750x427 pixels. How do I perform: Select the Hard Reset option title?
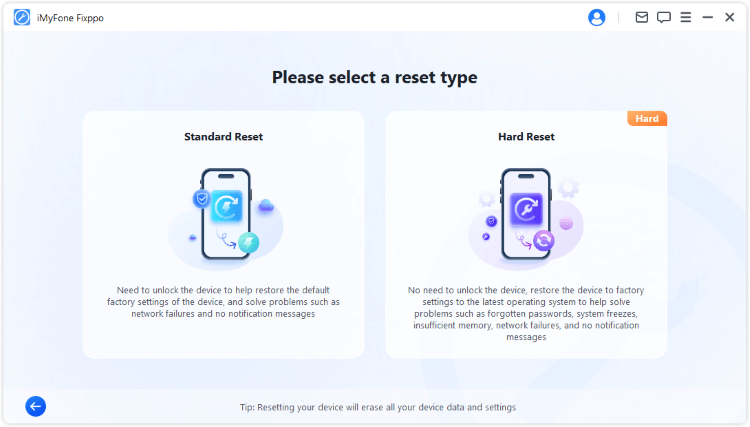pyautogui.click(x=526, y=137)
